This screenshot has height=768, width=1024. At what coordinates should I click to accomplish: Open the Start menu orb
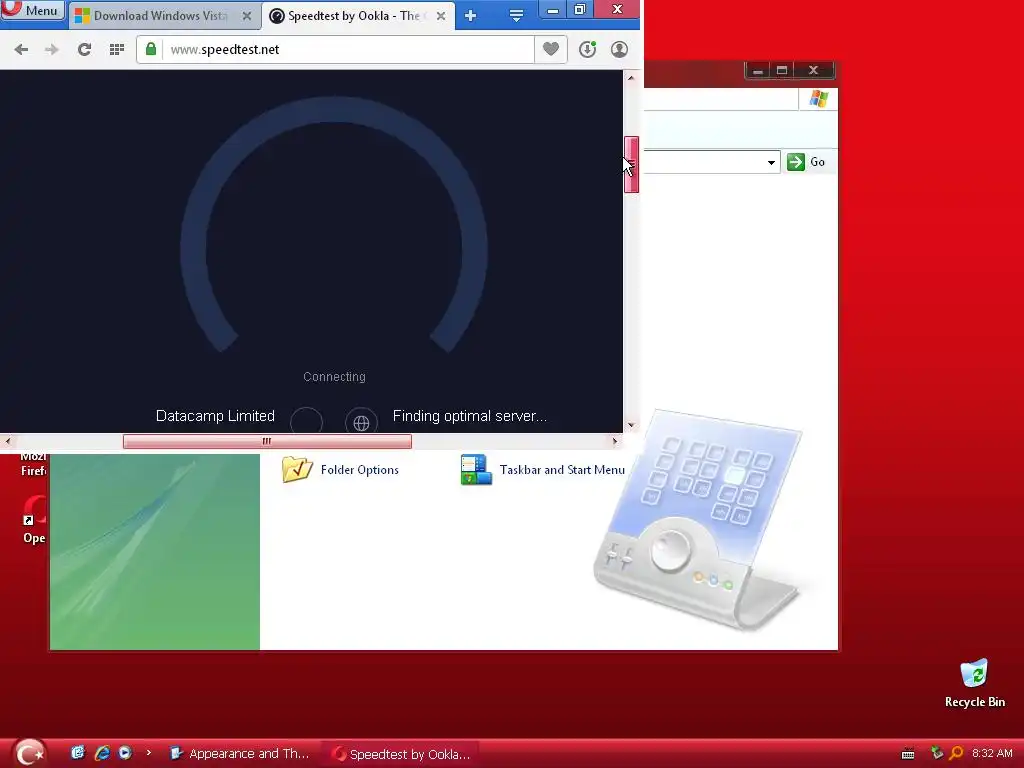(x=29, y=754)
